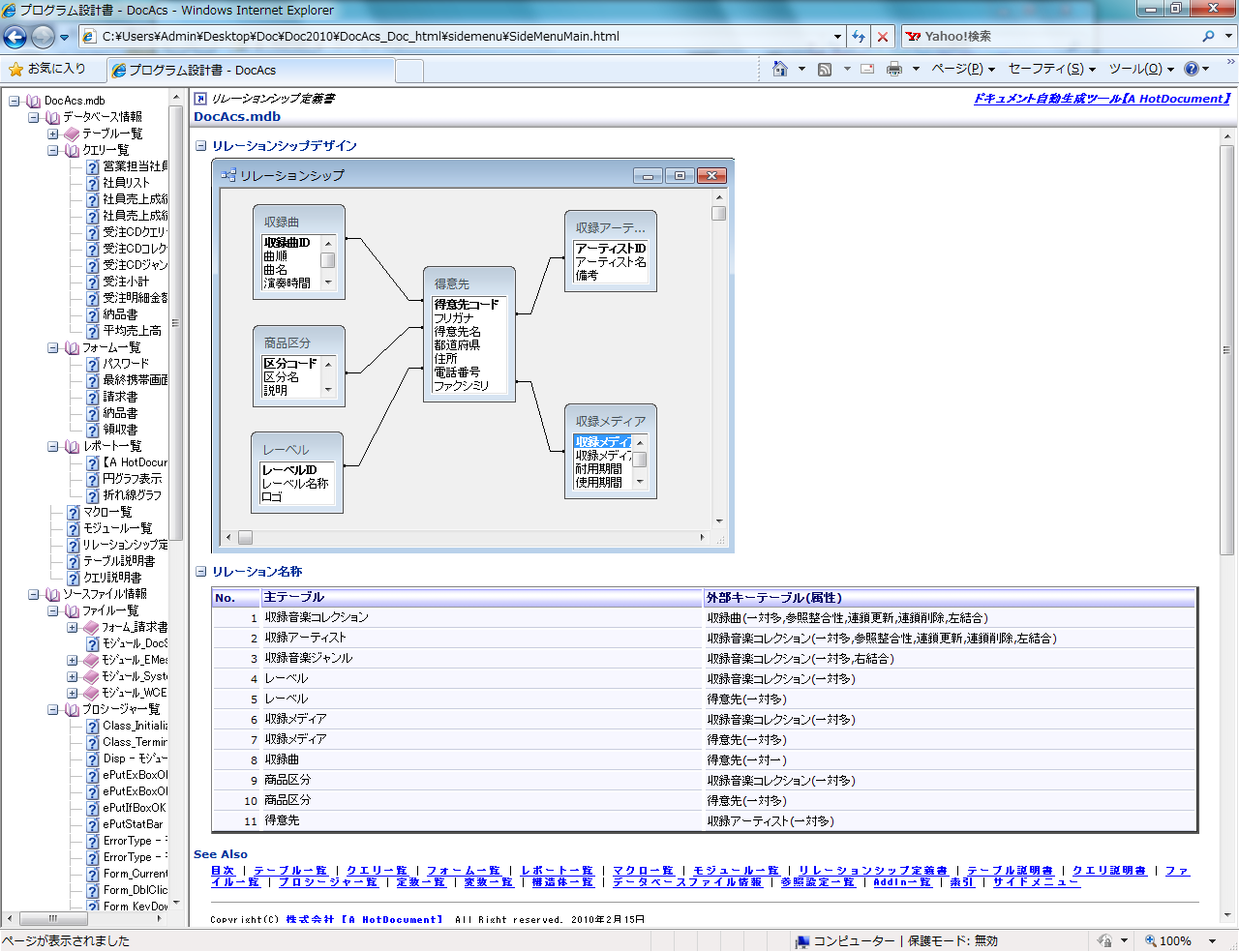Open a new blank tab
This screenshot has height=952, width=1239.
(x=409, y=71)
